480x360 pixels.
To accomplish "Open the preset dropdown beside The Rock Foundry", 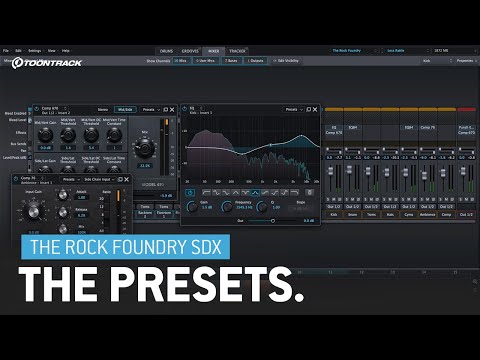I will click(x=405, y=51).
